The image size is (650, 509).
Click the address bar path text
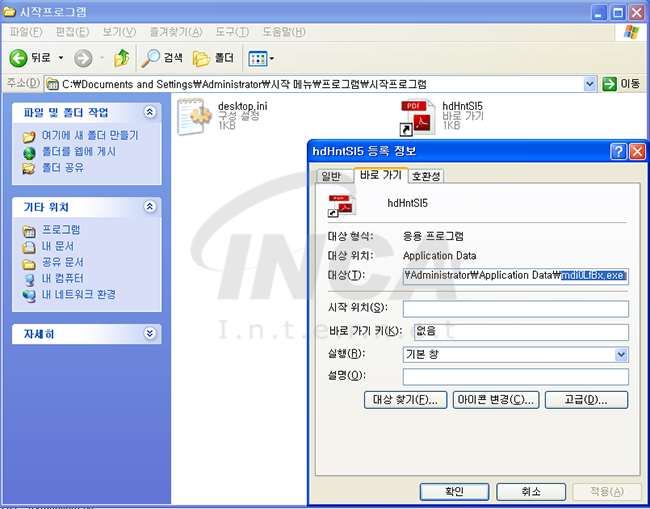(x=244, y=84)
